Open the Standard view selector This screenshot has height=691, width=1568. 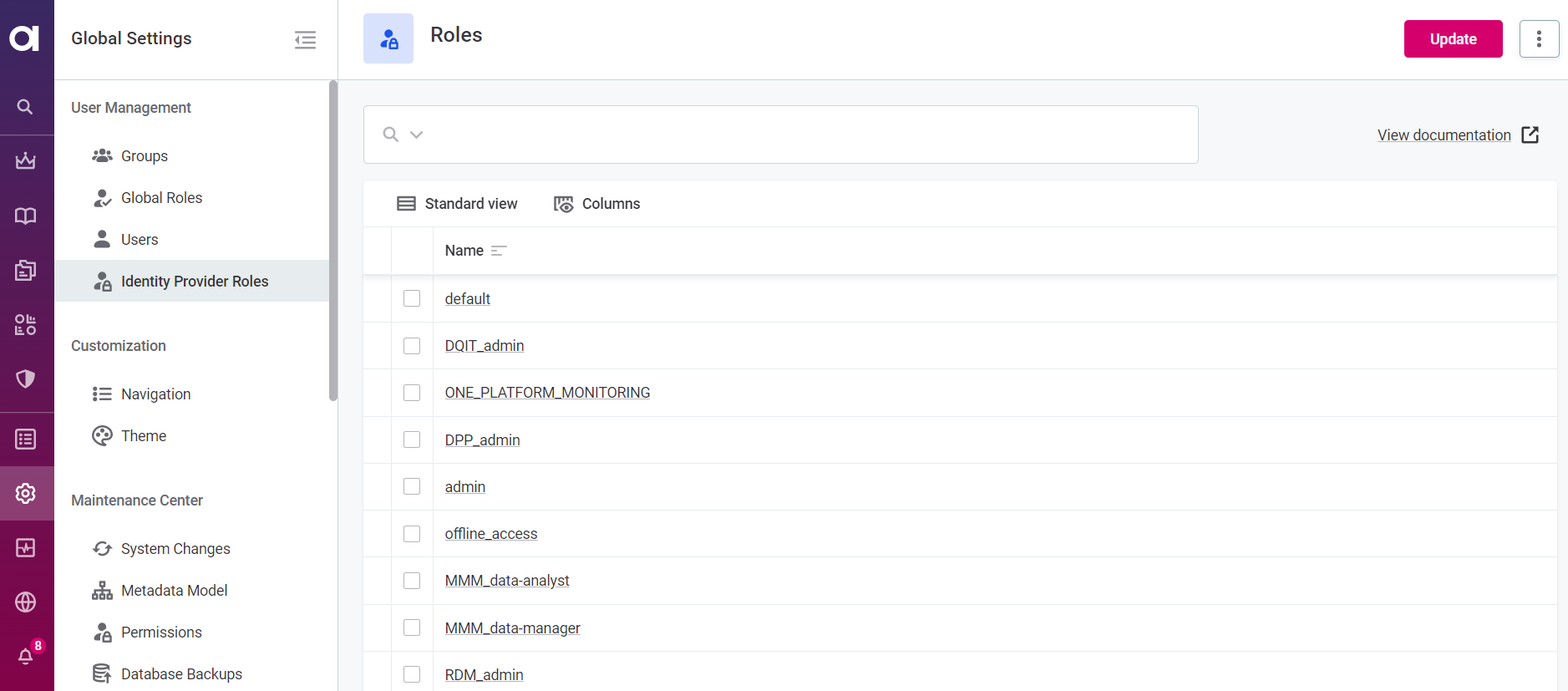pos(457,204)
